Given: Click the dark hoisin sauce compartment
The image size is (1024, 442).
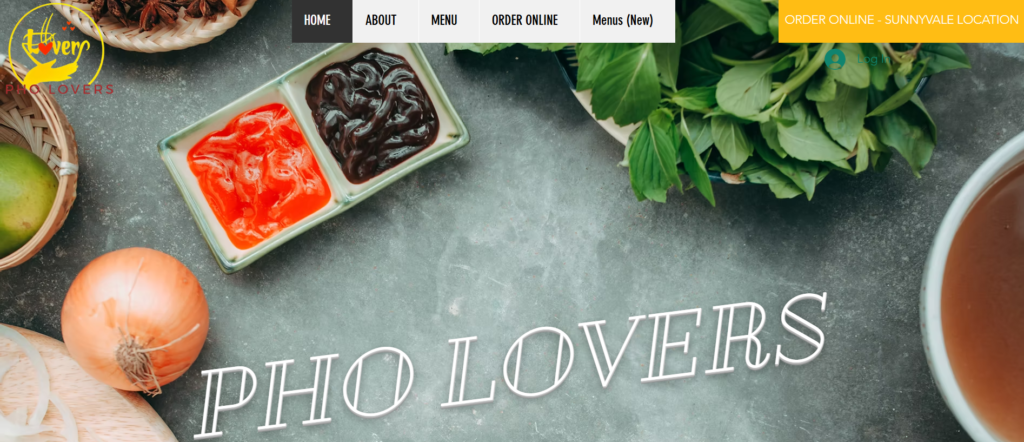Looking at the screenshot, I should click(372, 114).
